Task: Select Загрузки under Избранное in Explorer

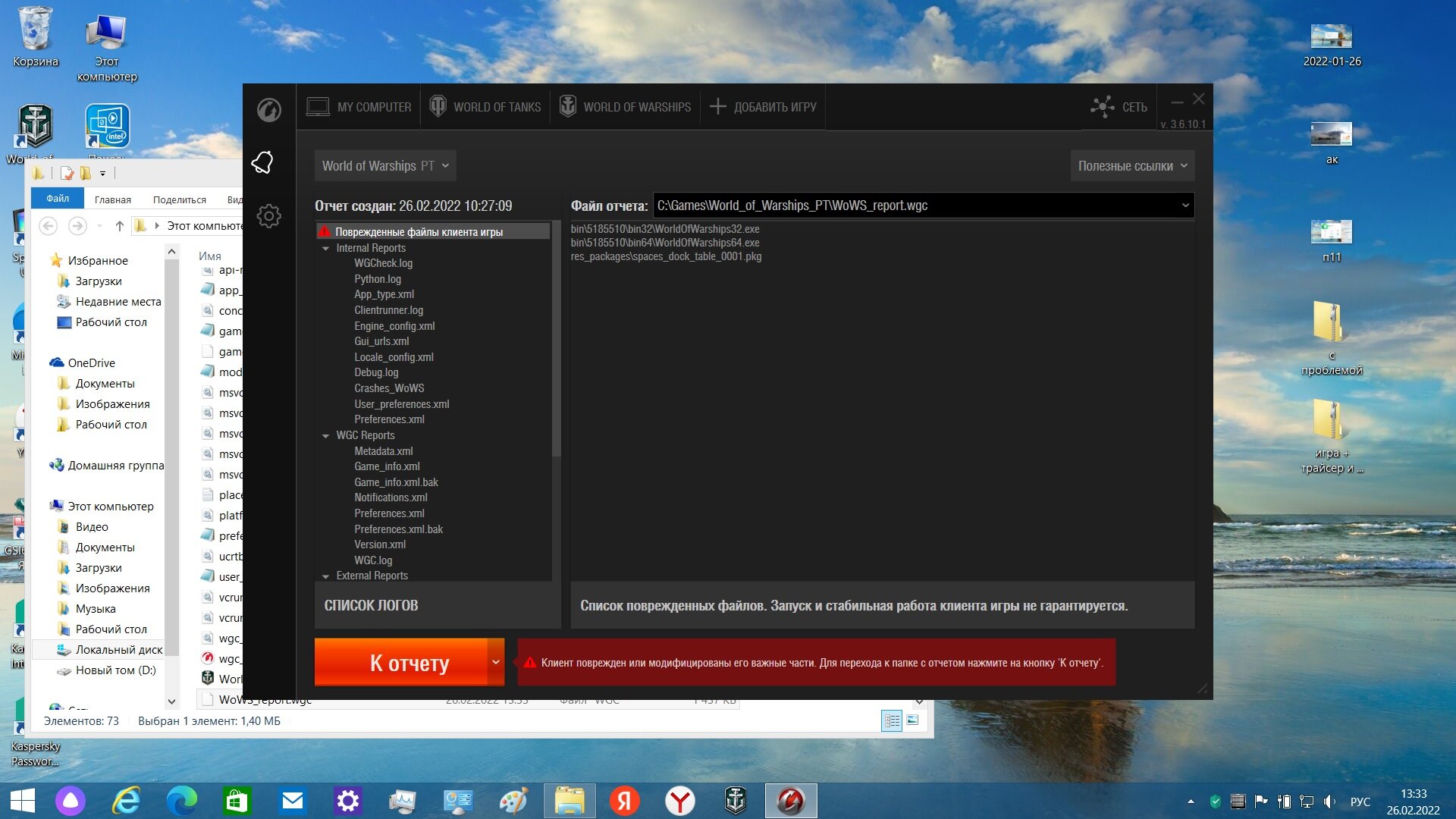Action: (98, 281)
